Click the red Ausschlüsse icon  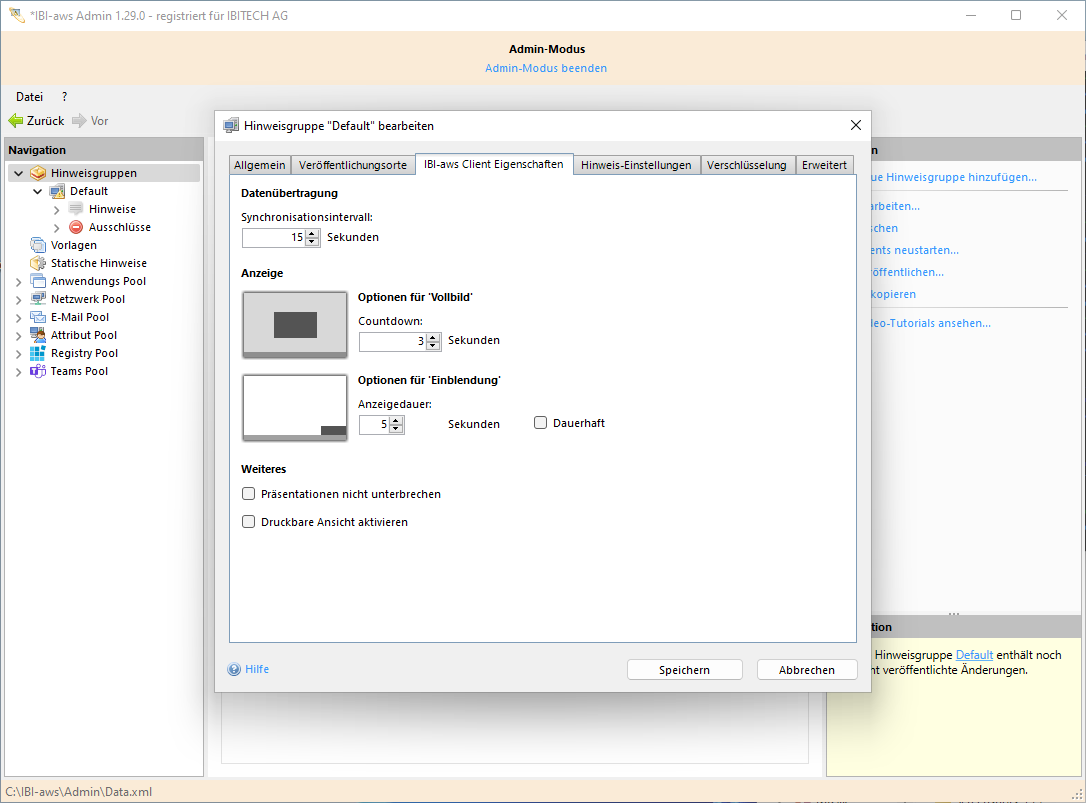76,227
